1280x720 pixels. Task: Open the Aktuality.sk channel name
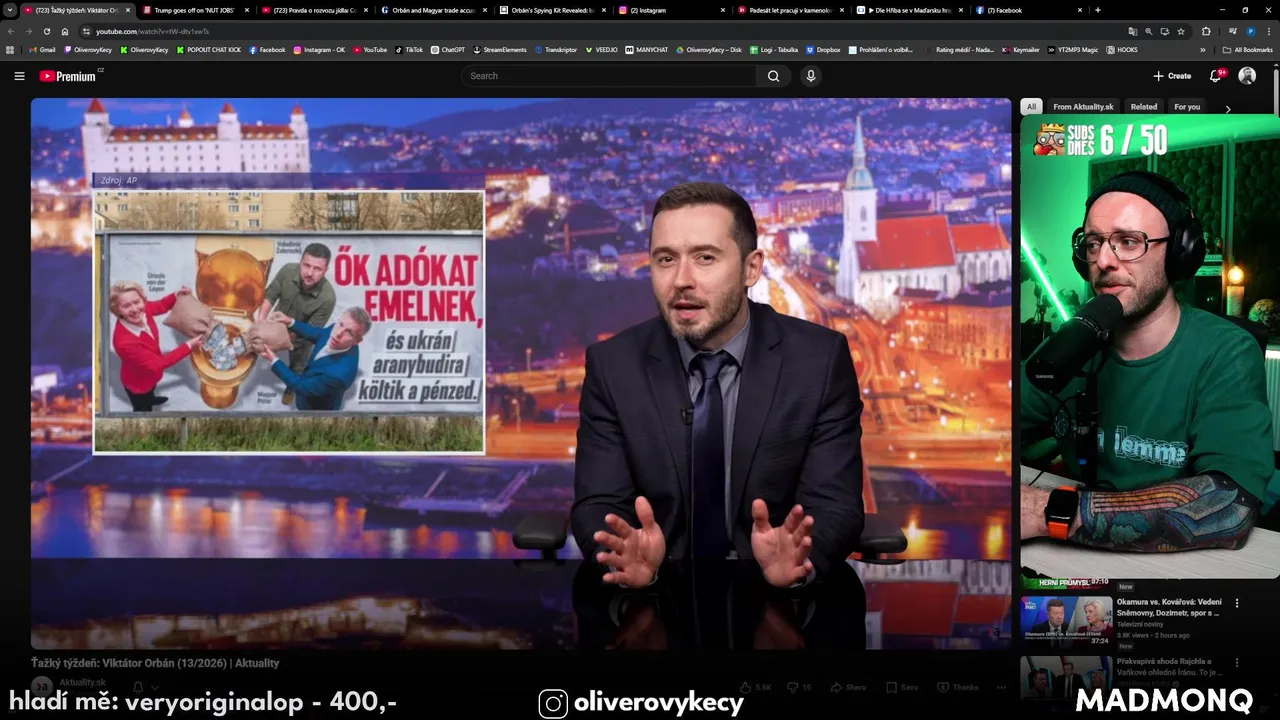[x=82, y=682]
